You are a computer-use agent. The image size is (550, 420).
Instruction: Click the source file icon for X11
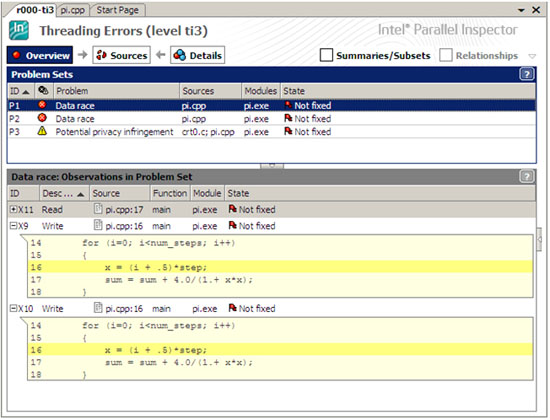[x=98, y=209]
